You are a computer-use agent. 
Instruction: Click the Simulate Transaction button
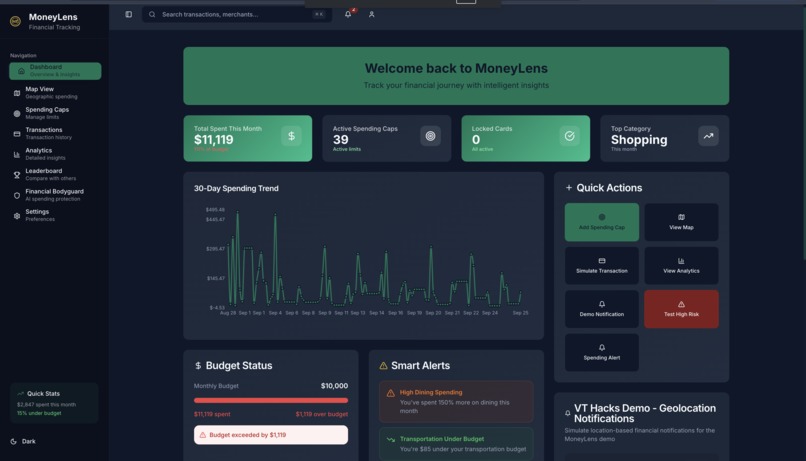(x=602, y=266)
